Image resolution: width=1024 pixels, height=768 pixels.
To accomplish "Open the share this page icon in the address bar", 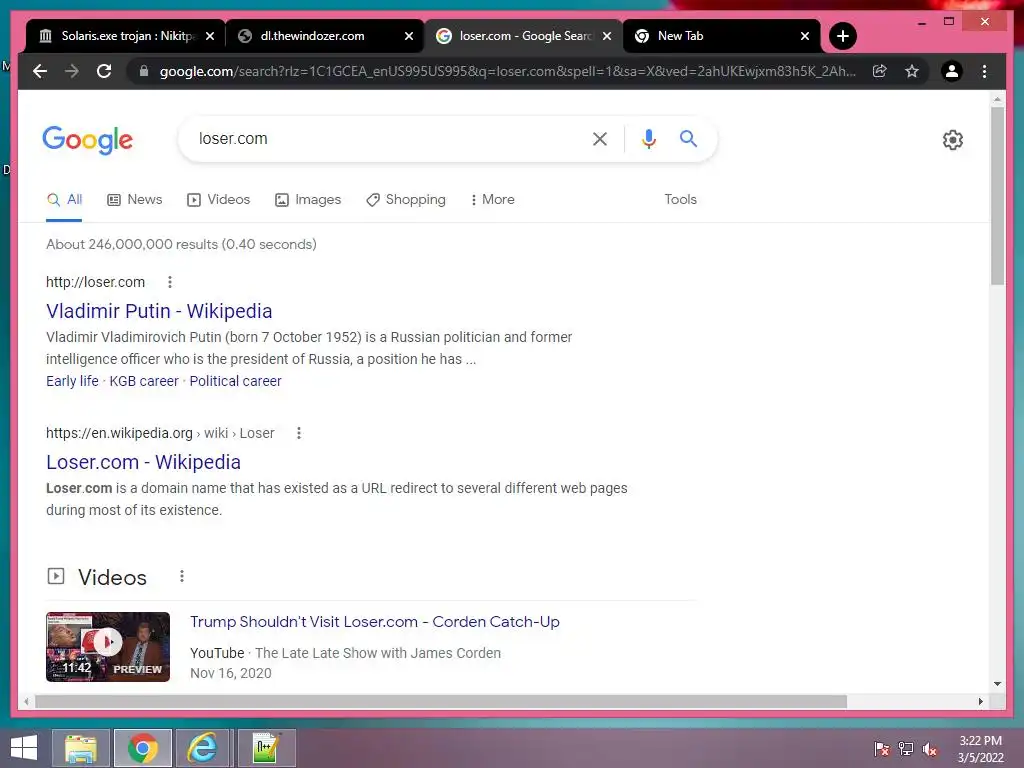I will pyautogui.click(x=880, y=71).
